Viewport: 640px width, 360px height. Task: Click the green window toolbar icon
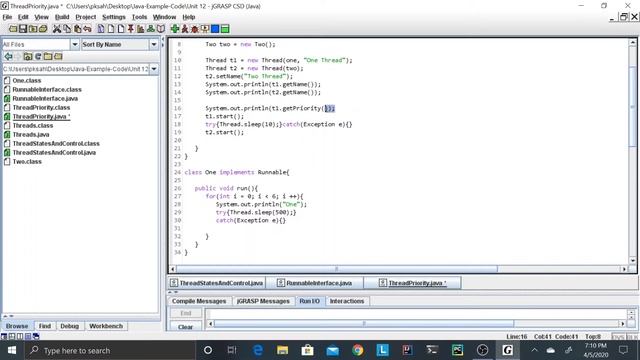coord(225,29)
